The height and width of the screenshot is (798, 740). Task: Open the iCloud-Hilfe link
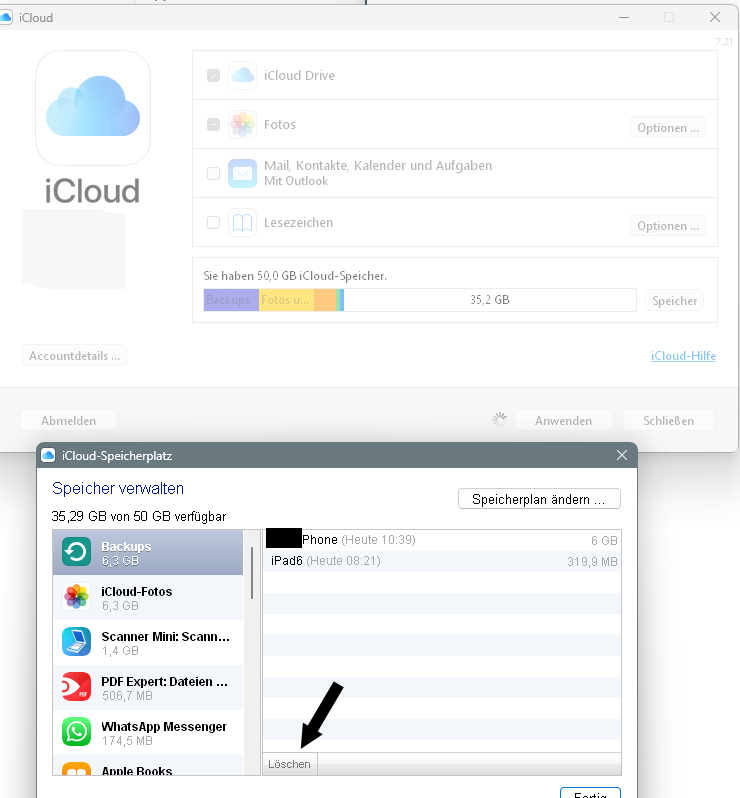tap(683, 356)
